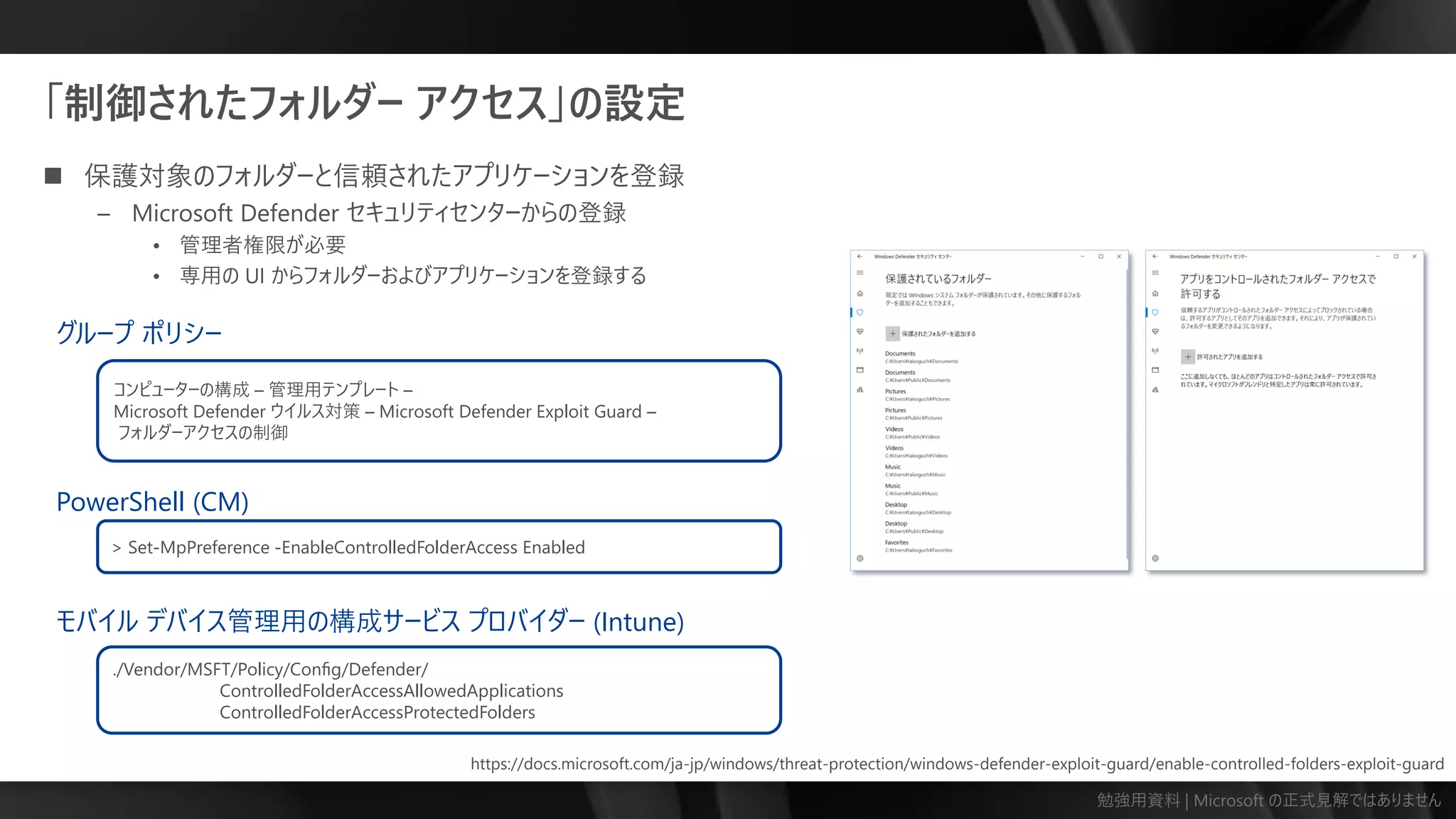Viewport: 1456px width, 819px height.
Task: Click the Intune configuration provider heading
Action: [x=370, y=621]
